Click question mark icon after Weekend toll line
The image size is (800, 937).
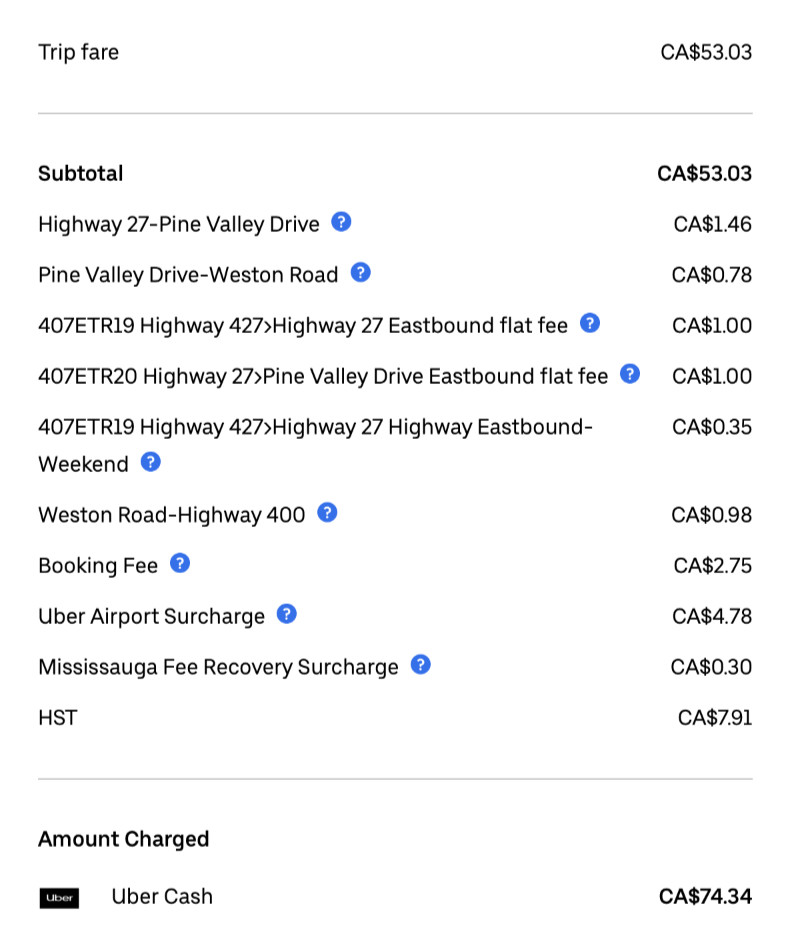pyautogui.click(x=150, y=462)
